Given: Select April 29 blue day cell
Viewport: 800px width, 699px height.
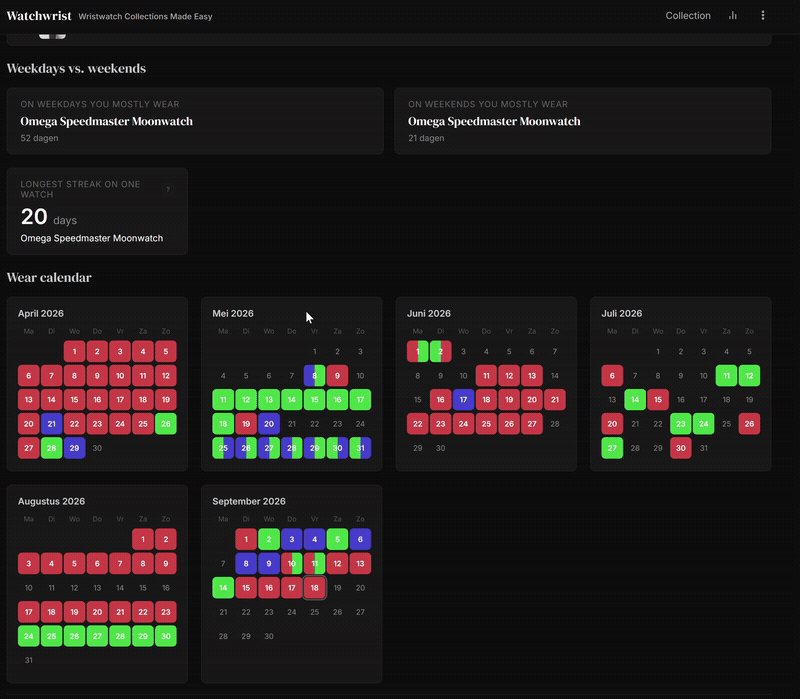Looking at the screenshot, I should (74, 448).
